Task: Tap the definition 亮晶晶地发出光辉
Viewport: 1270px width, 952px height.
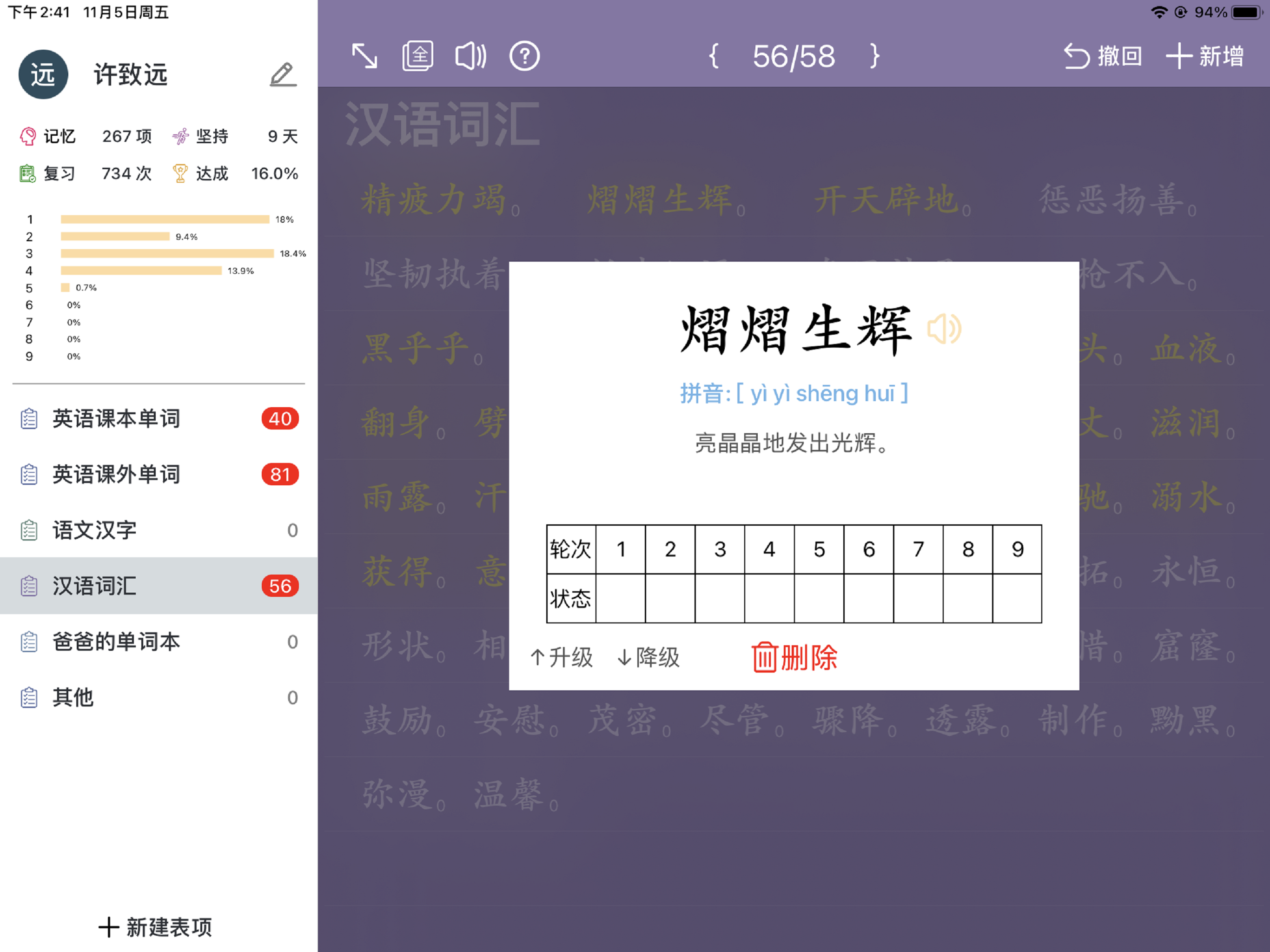Action: point(792,443)
